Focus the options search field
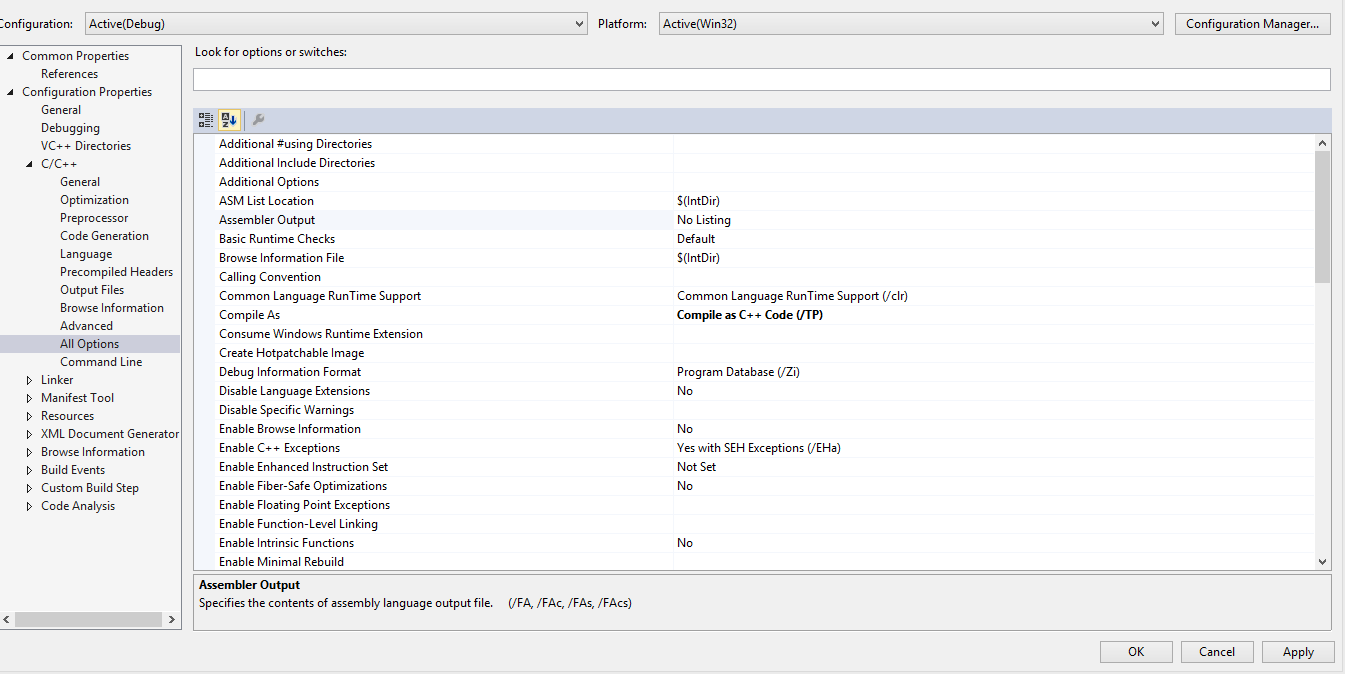Viewport: 1345px width, 674px height. tap(761, 79)
